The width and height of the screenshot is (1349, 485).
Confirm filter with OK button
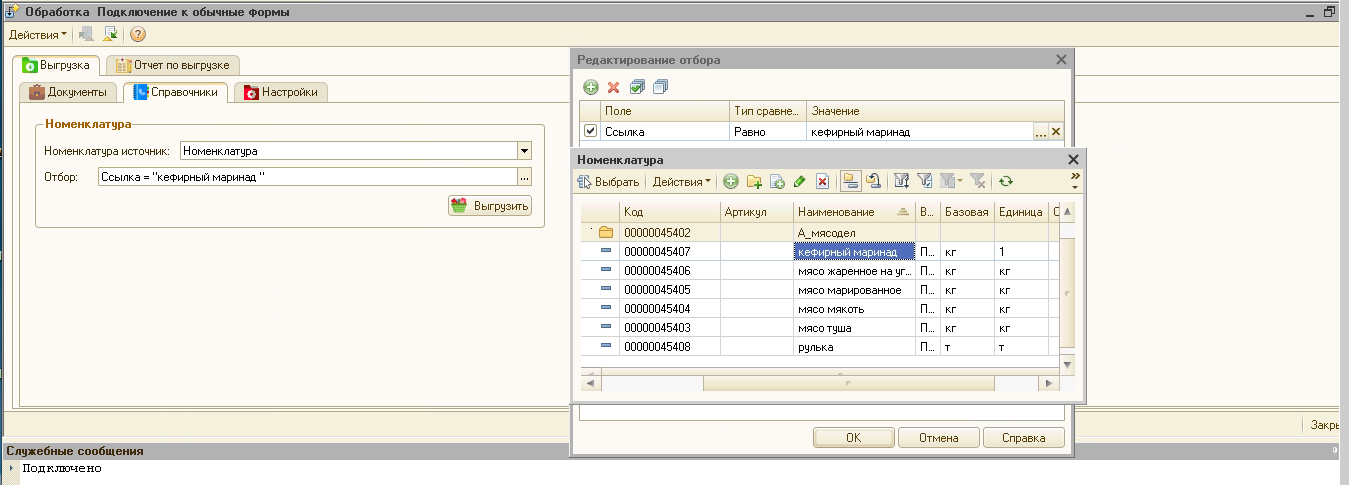[x=853, y=438]
